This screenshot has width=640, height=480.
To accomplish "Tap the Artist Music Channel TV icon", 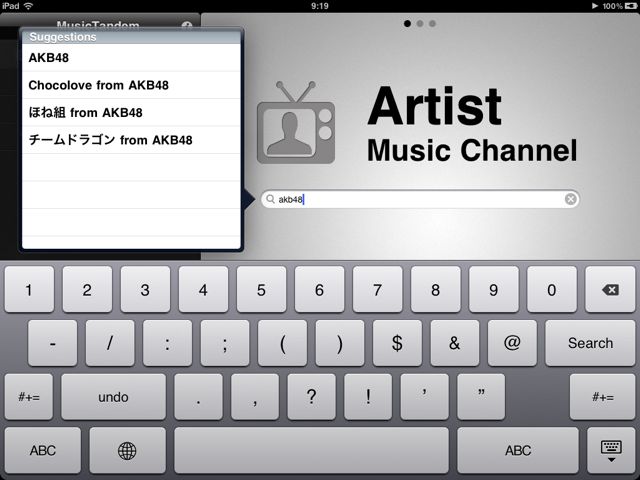I will tap(296, 122).
